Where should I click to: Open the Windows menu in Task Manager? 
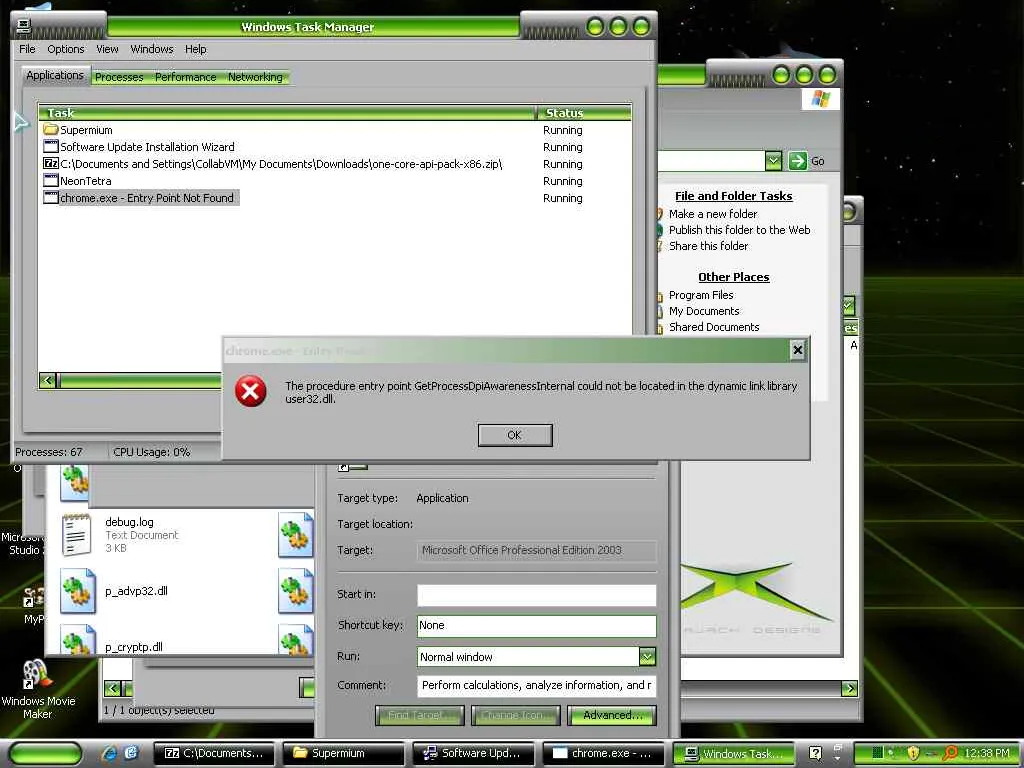[152, 49]
